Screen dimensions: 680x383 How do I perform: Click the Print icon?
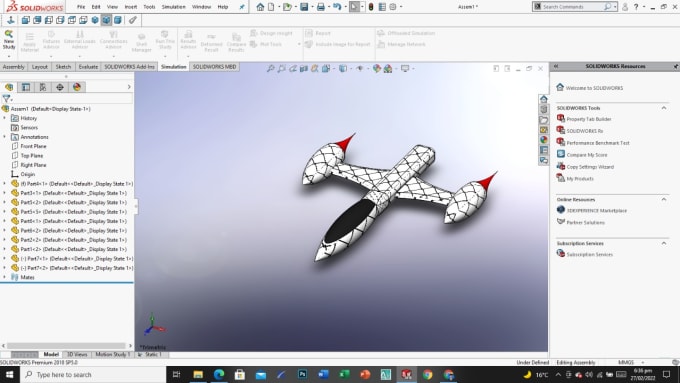click(x=321, y=7)
